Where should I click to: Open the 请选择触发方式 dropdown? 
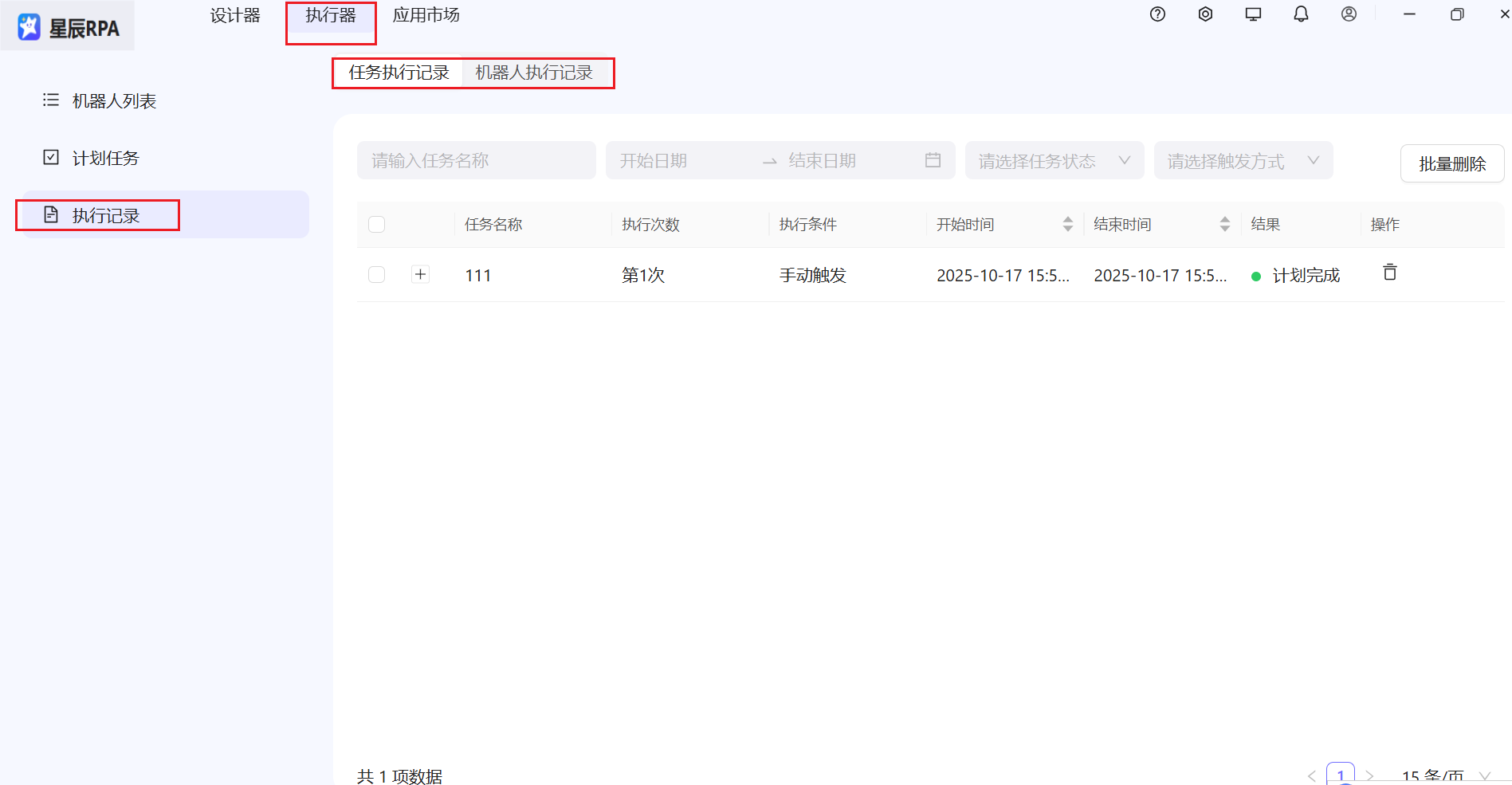coord(1243,161)
